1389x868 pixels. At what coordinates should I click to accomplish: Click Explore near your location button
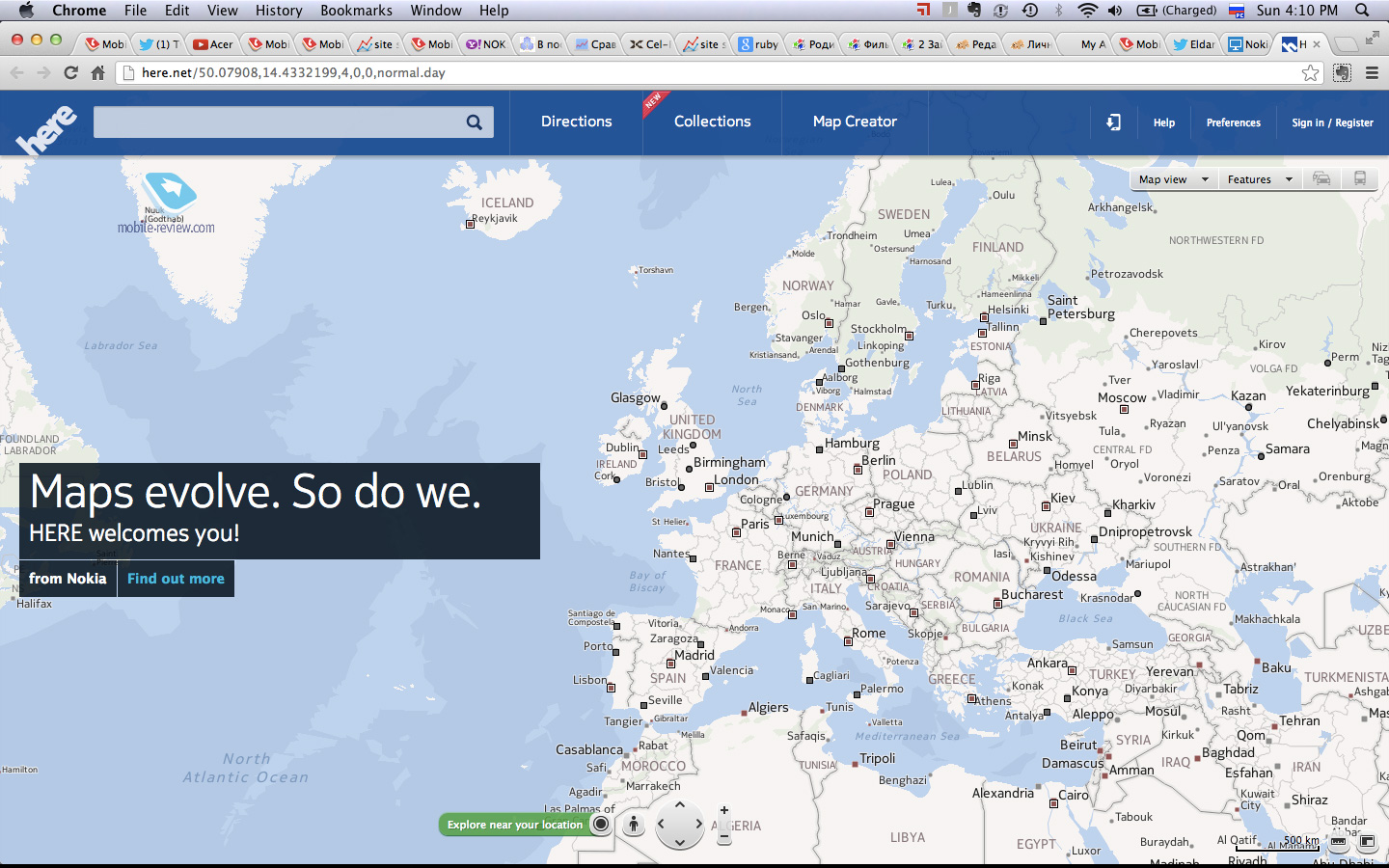515,825
